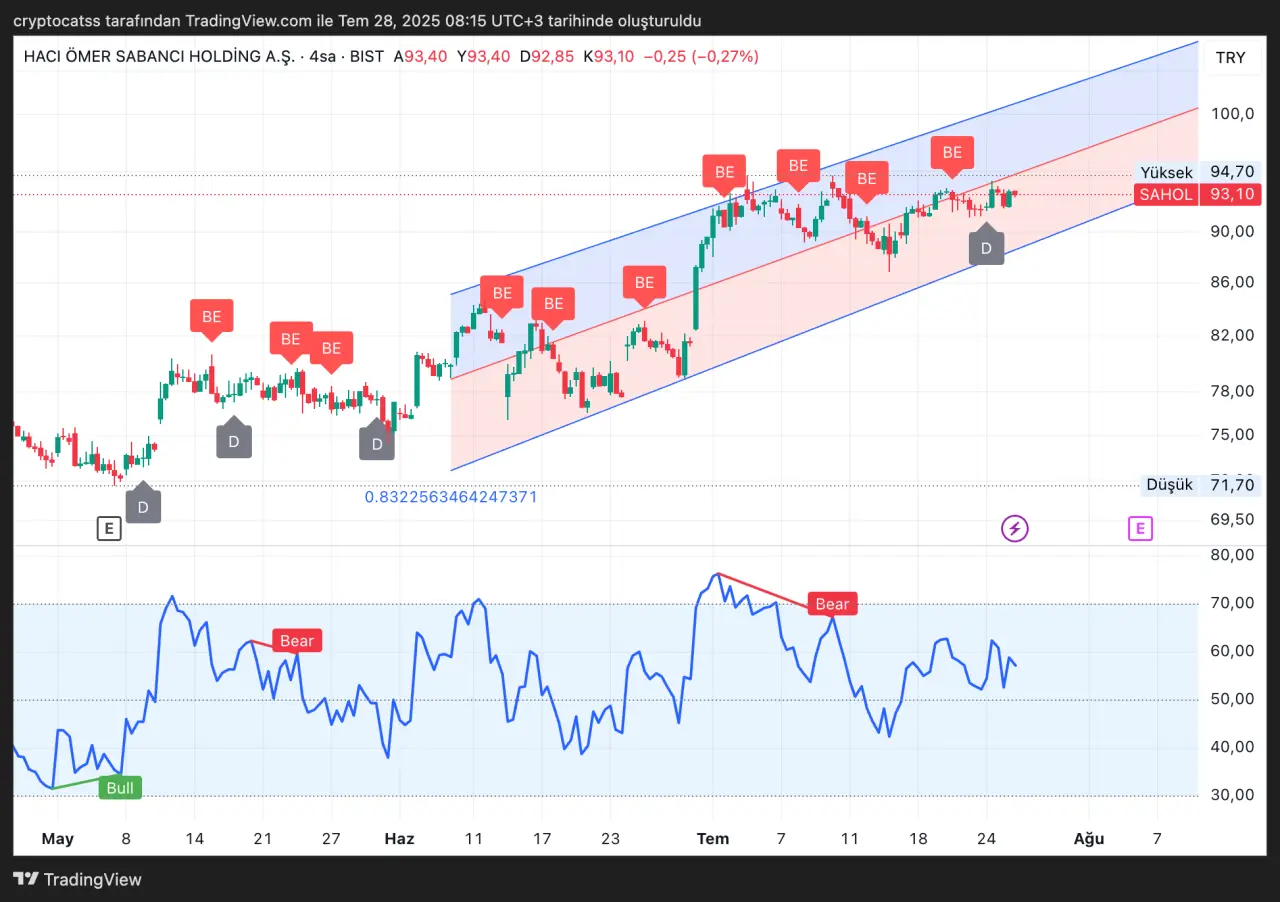Click the purple lightning bolt icon

point(1014,528)
